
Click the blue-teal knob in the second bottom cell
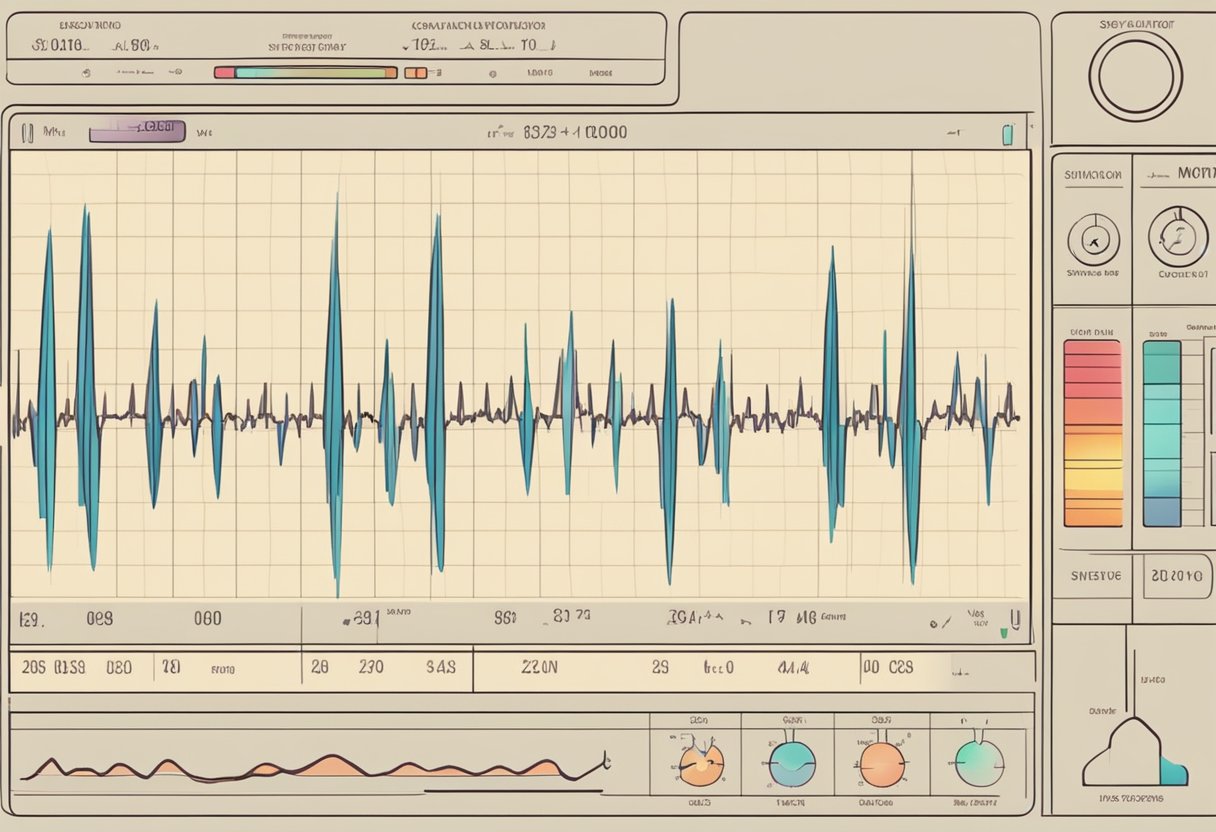pyautogui.click(x=792, y=764)
